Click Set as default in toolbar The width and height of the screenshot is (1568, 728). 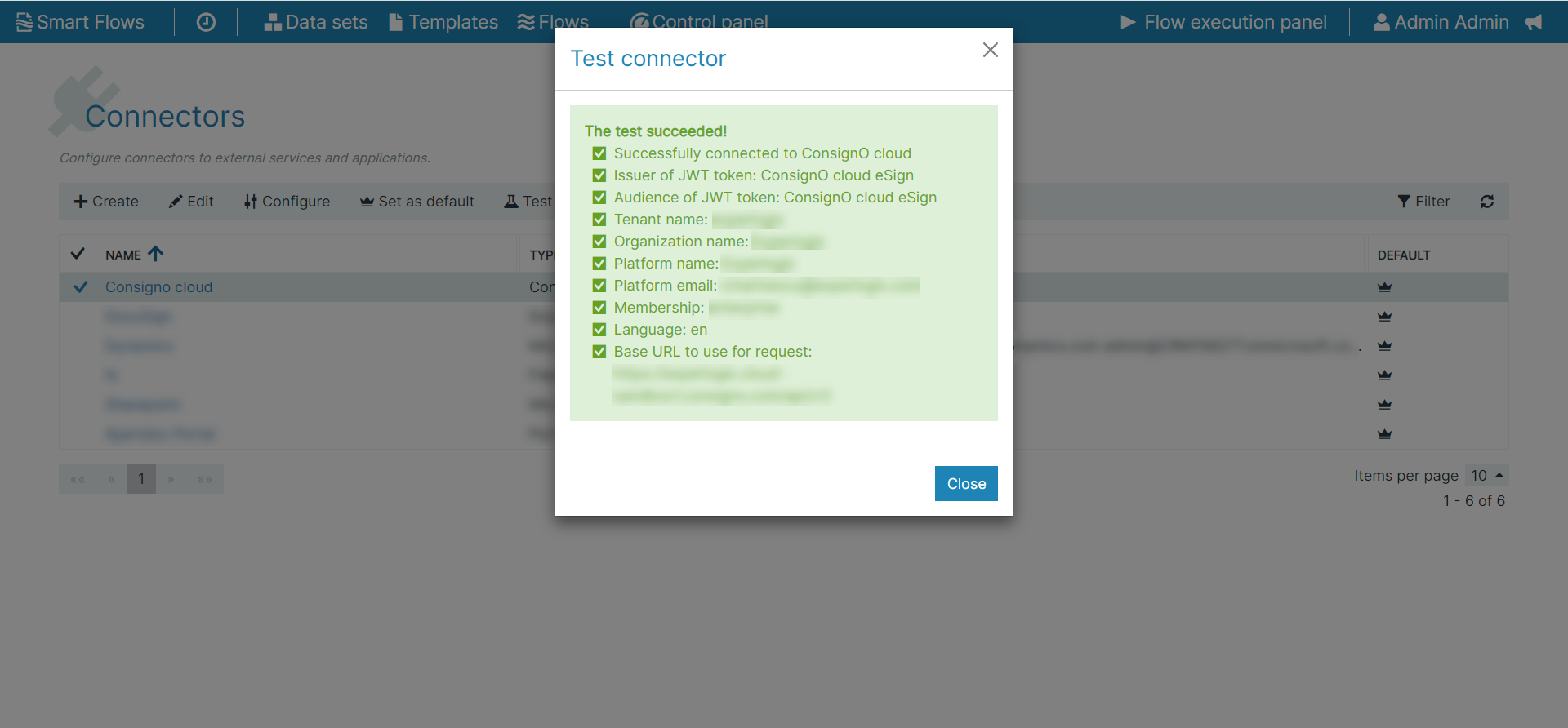[x=416, y=202]
